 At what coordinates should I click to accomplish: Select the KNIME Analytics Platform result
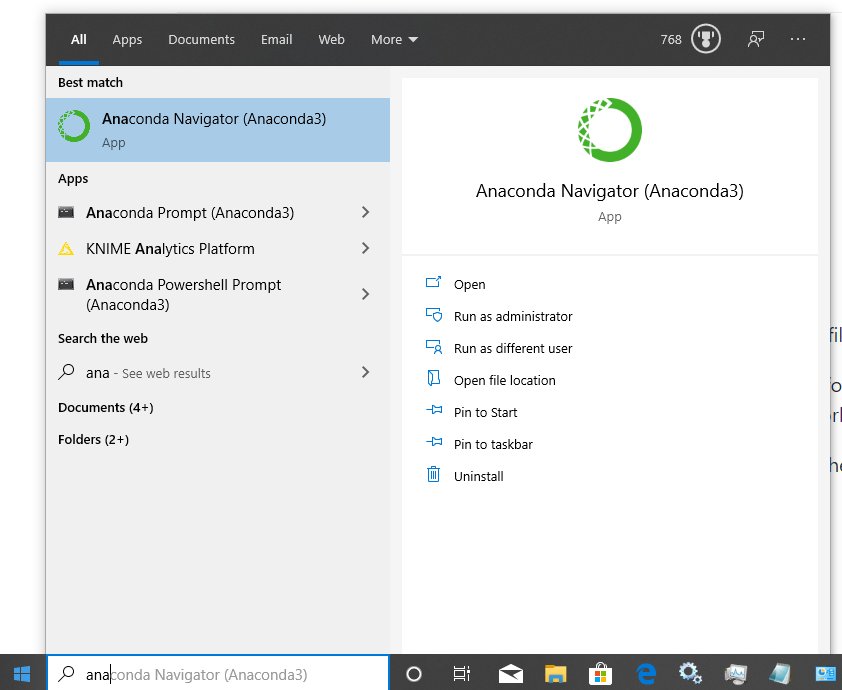(x=218, y=249)
